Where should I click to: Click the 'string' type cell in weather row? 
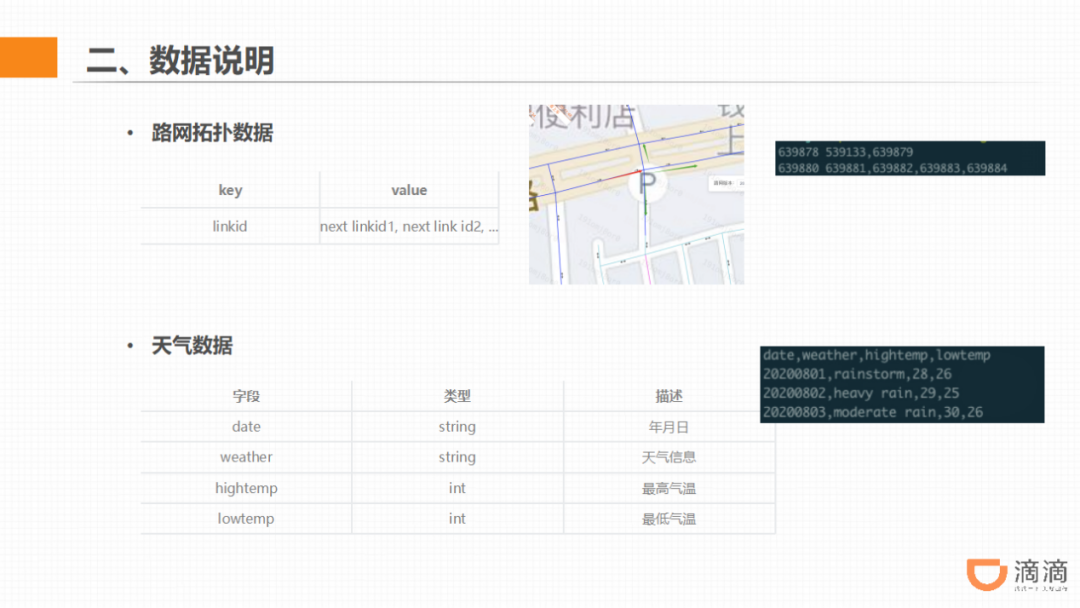tap(457, 457)
